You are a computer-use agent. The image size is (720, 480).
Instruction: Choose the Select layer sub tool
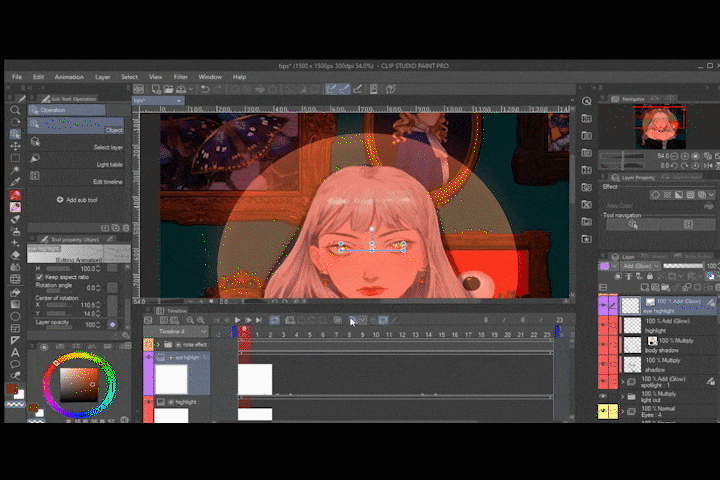[76, 143]
